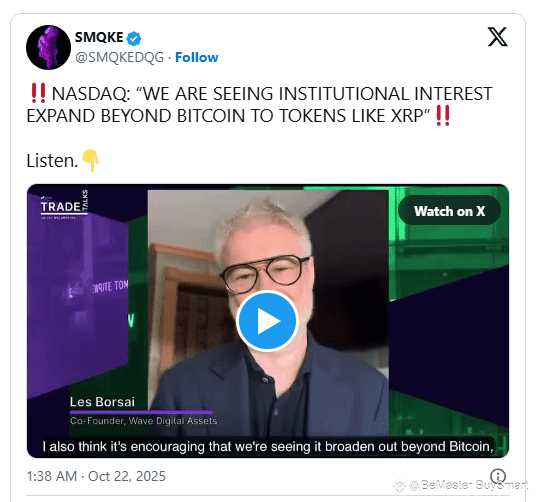Click the info circle icon near timestamp
Screen dimensions: 536x502
pos(498,476)
